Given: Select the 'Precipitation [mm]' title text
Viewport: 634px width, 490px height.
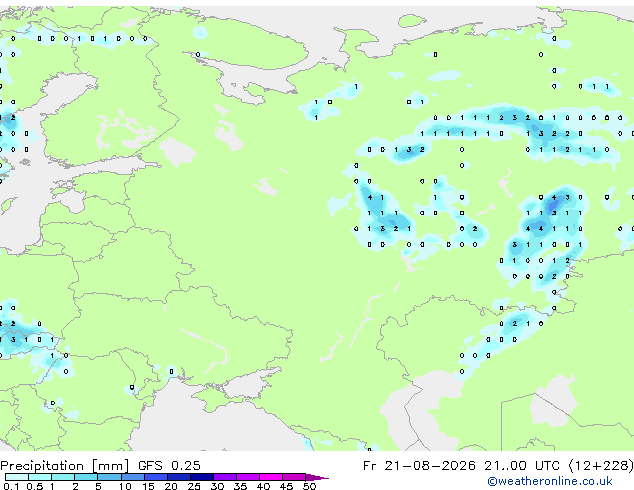Looking at the screenshot, I should [65, 466].
